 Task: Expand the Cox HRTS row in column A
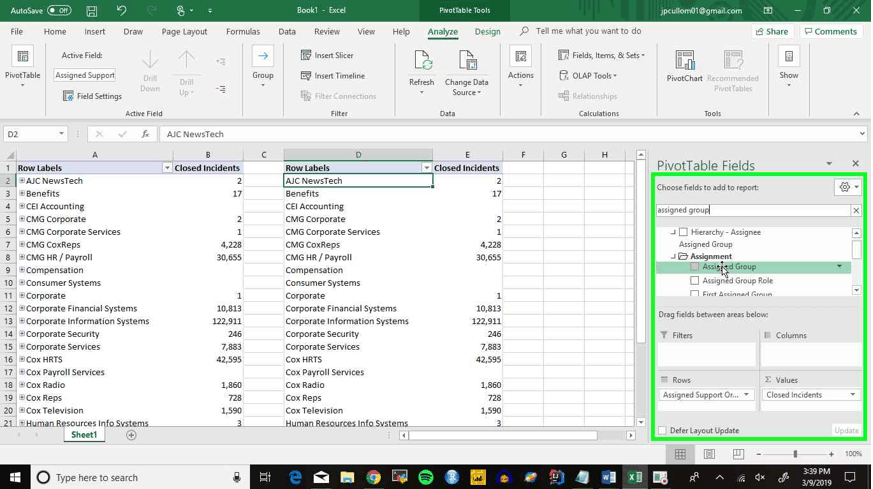(22, 359)
